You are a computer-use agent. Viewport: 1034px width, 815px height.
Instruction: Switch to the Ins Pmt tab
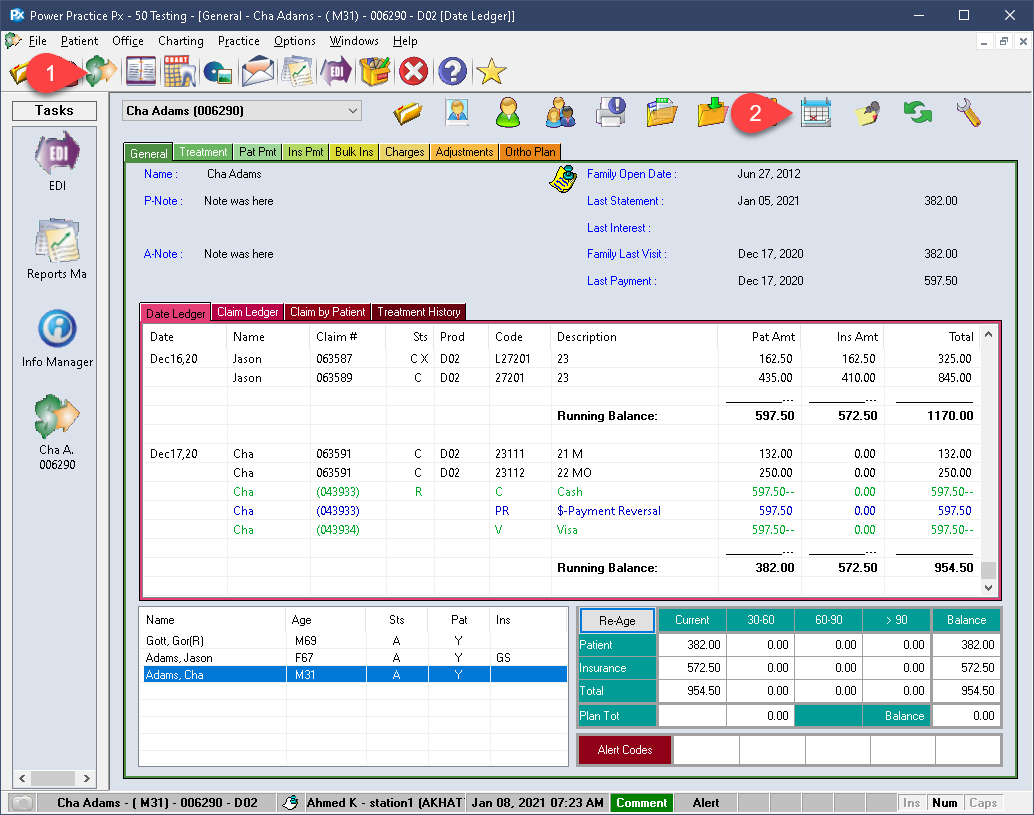(305, 152)
